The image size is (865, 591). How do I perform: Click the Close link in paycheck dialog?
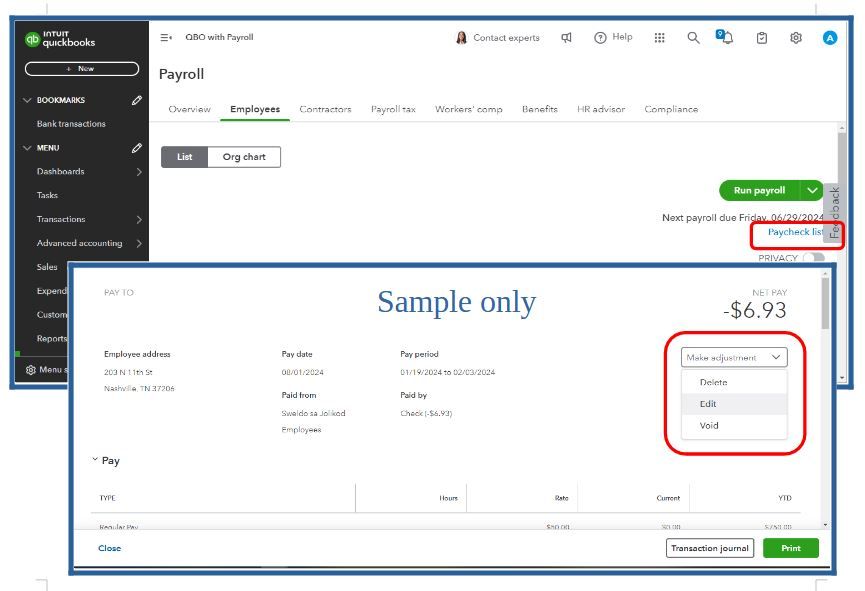[x=109, y=548]
